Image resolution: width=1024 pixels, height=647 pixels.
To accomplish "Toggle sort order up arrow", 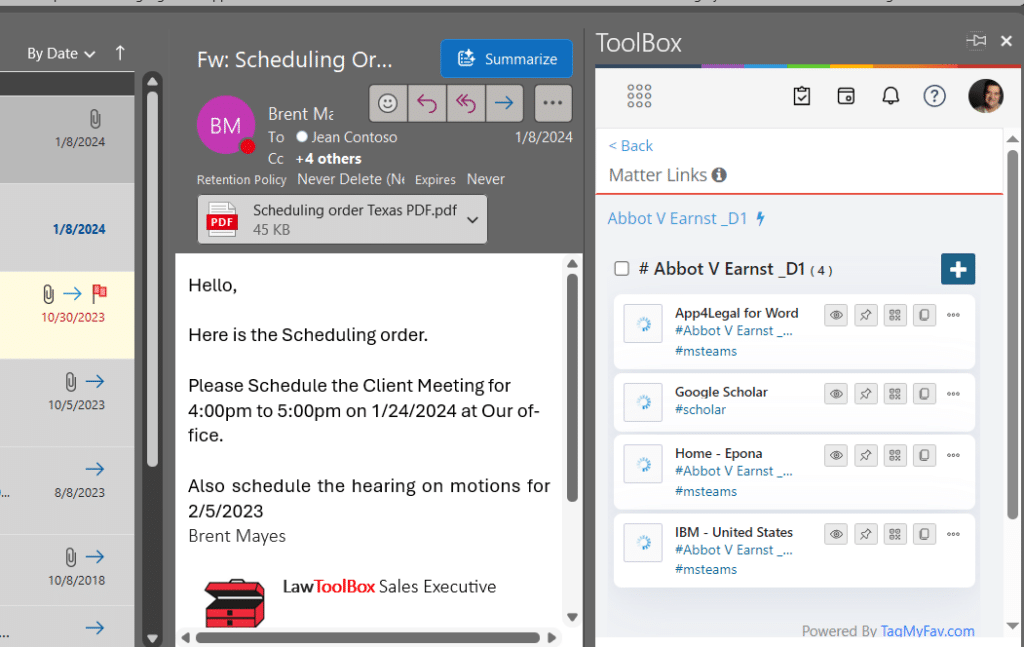I will pos(120,52).
